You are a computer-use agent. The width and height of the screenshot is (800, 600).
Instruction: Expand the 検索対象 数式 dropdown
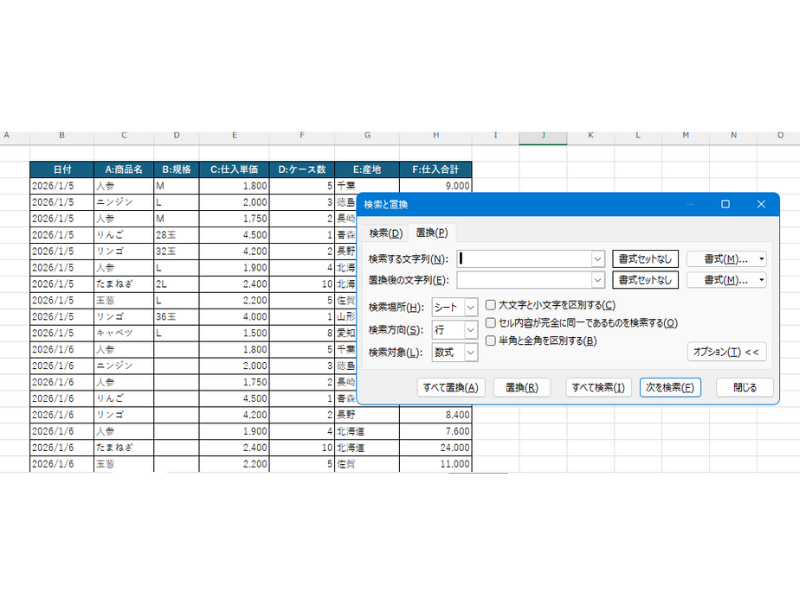[471, 352]
